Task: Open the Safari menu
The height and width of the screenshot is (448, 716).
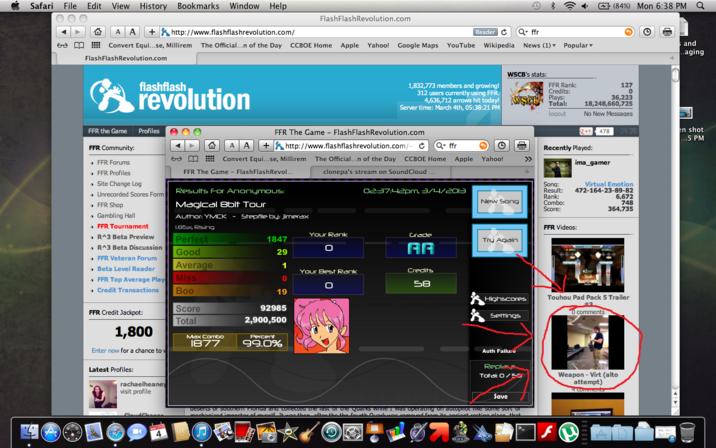Action: [x=42, y=6]
